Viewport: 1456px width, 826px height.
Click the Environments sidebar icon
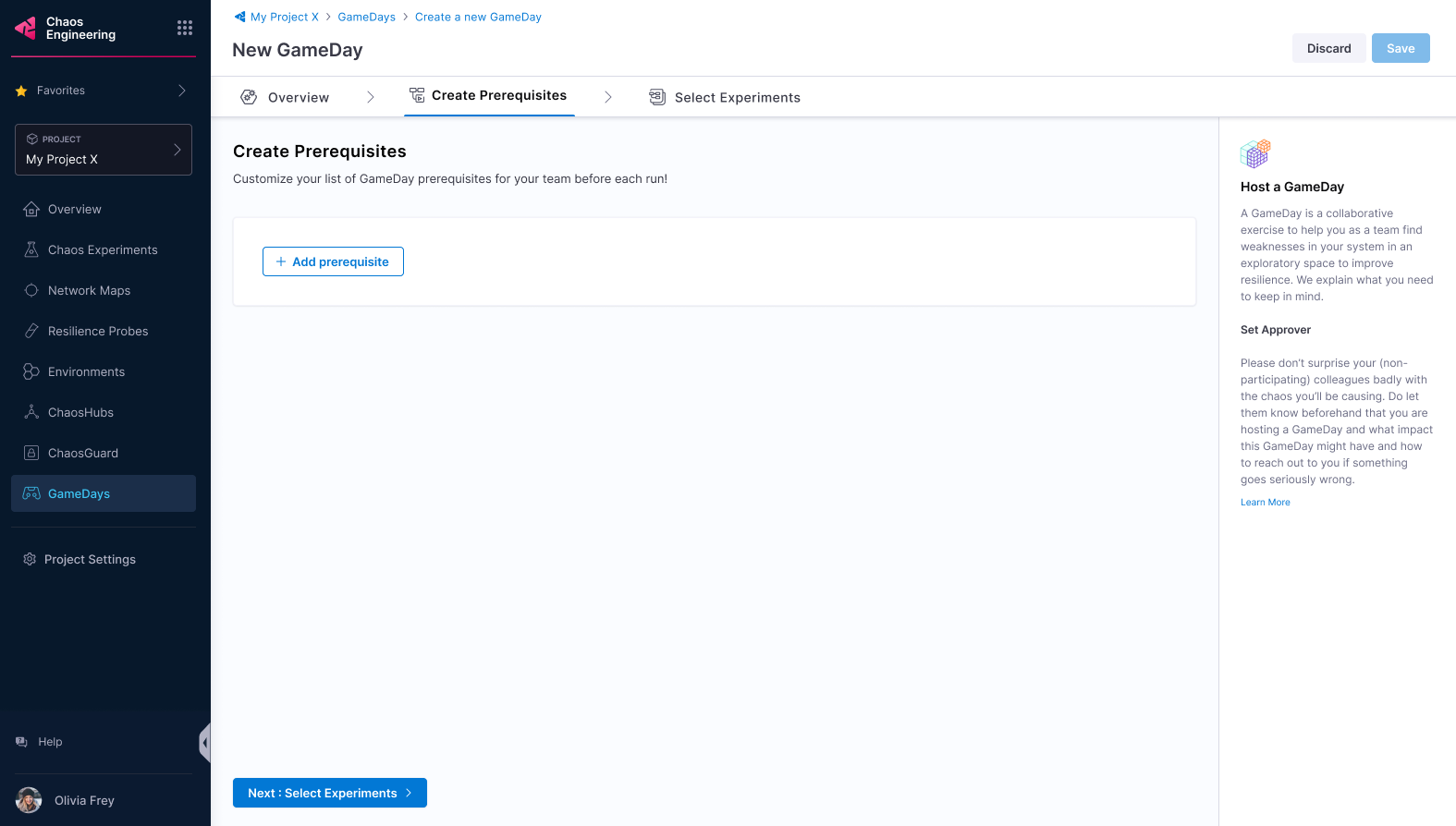[x=31, y=371]
